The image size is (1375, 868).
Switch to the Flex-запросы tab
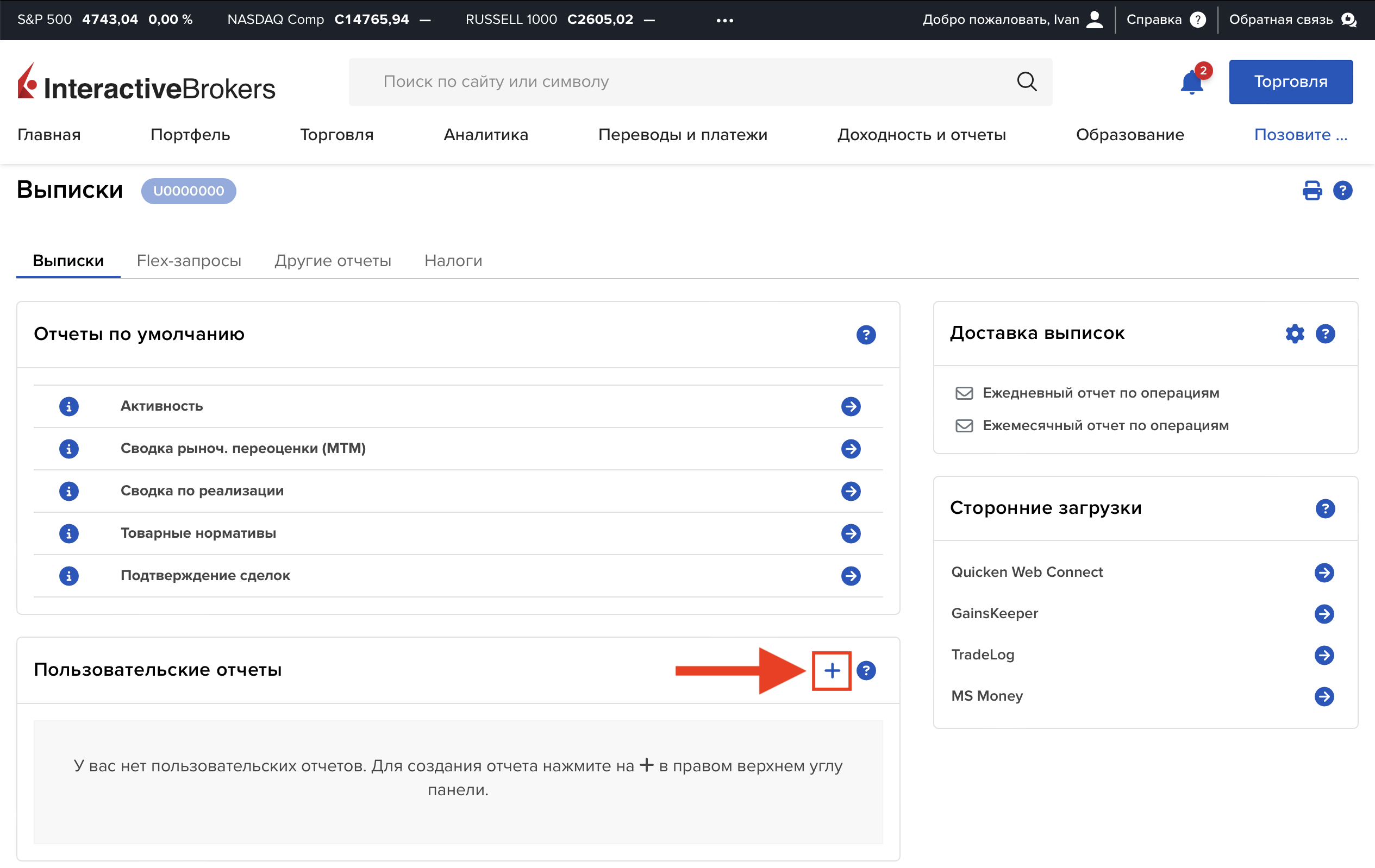[x=189, y=261]
